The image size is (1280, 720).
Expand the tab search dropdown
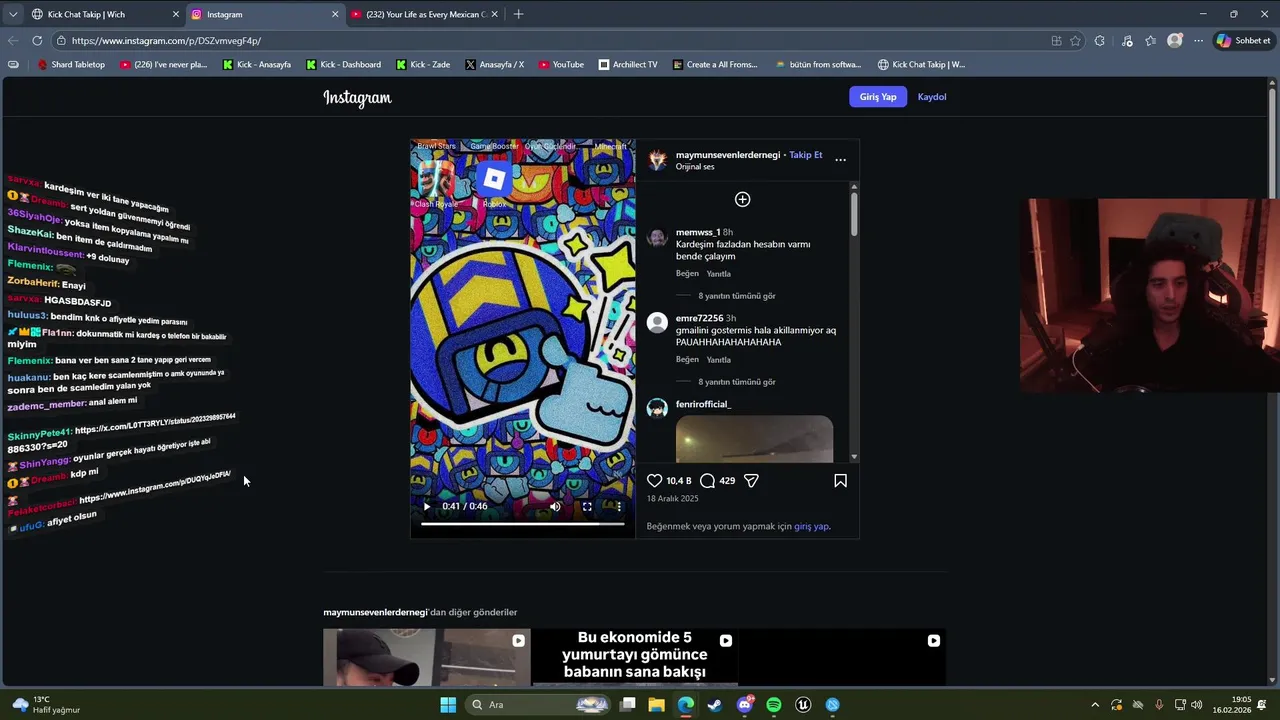(x=12, y=14)
